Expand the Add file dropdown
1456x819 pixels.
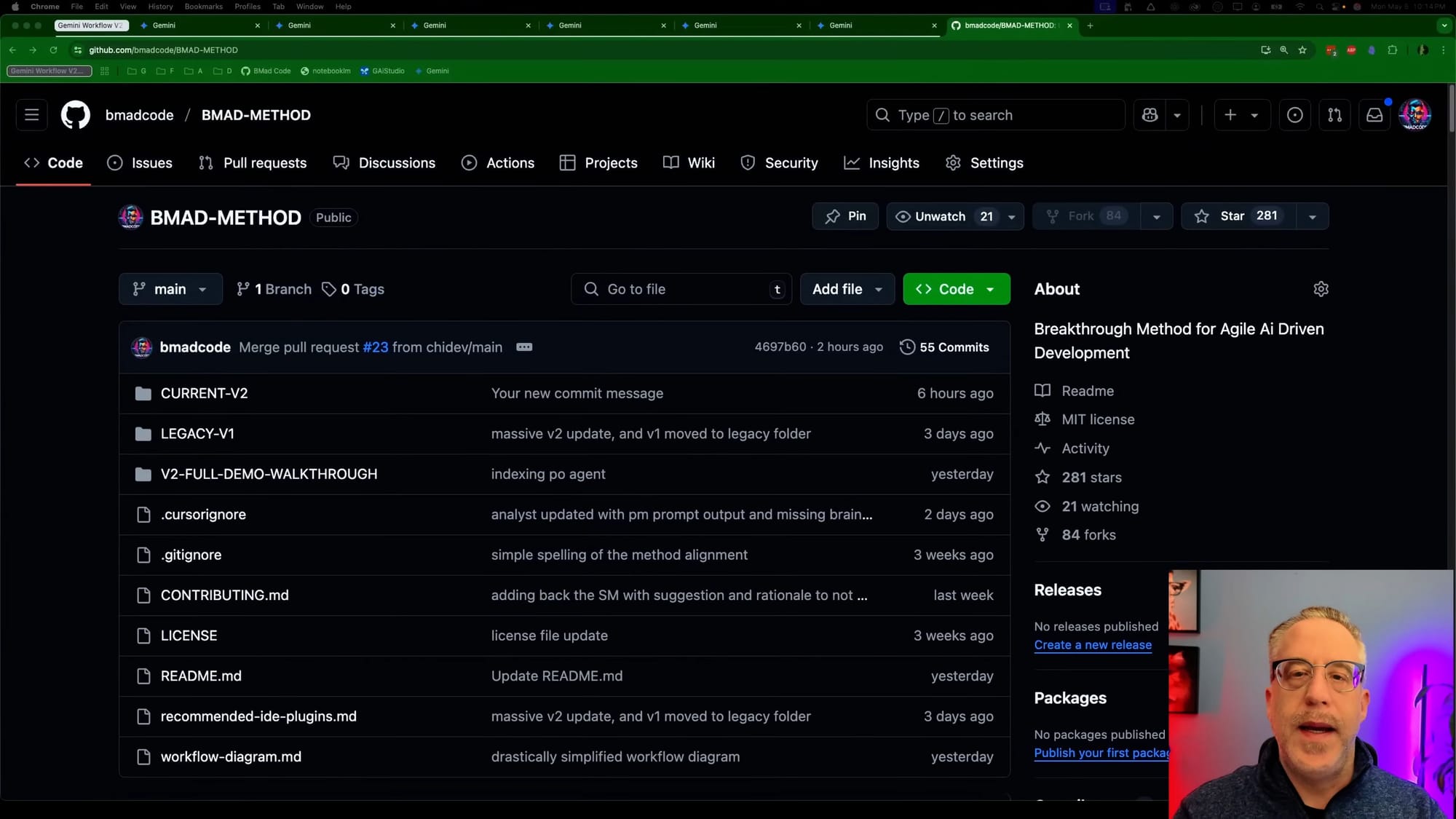pos(847,289)
